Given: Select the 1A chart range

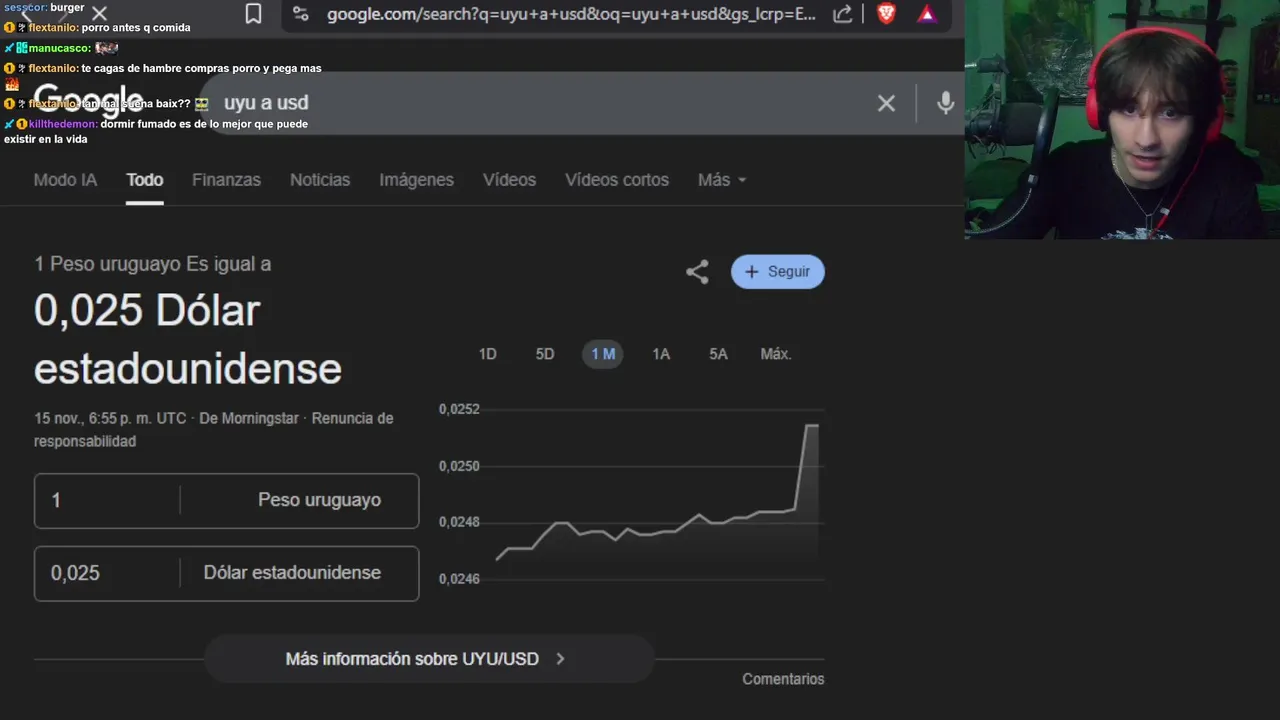Looking at the screenshot, I should pyautogui.click(x=661, y=354).
